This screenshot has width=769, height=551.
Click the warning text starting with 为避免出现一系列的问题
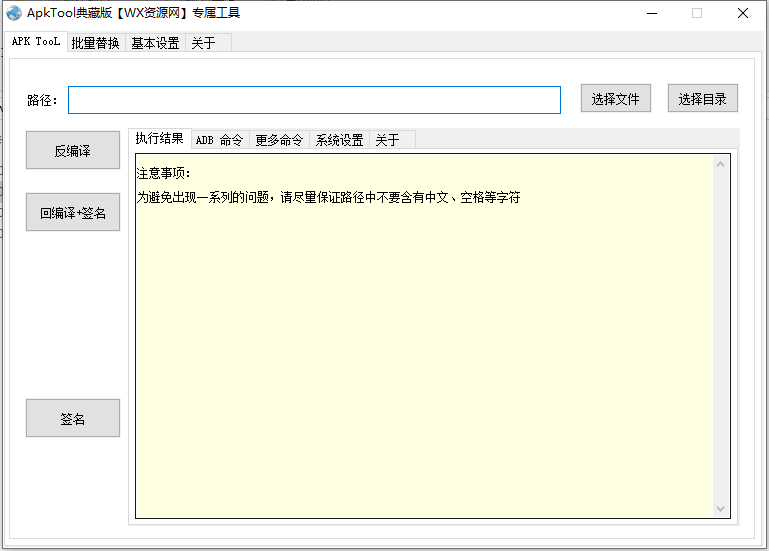tap(328, 197)
